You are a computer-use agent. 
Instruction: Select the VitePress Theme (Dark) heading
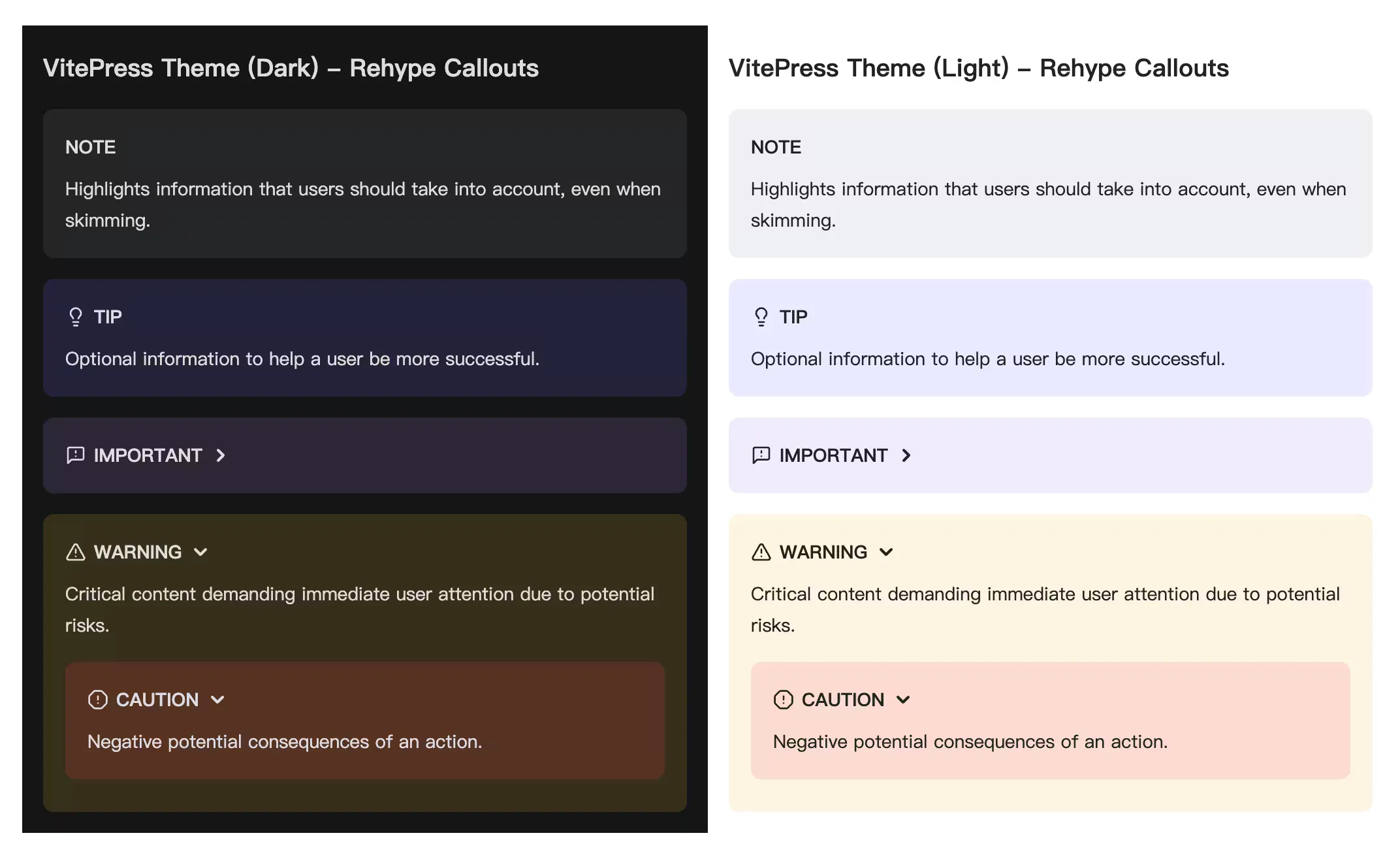click(291, 67)
